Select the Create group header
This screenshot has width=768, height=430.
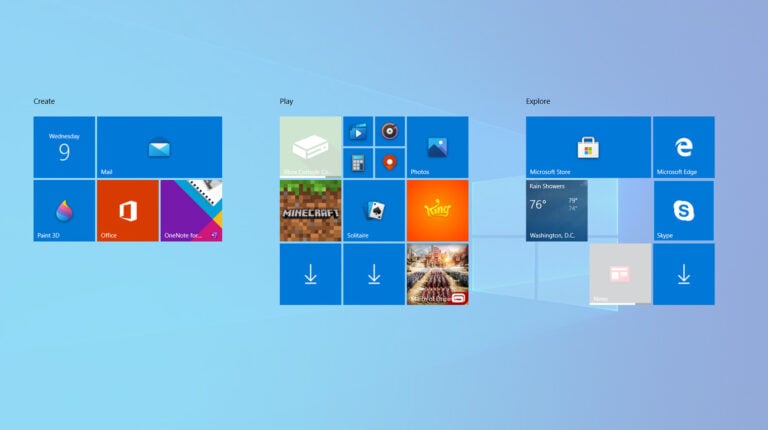coord(44,101)
